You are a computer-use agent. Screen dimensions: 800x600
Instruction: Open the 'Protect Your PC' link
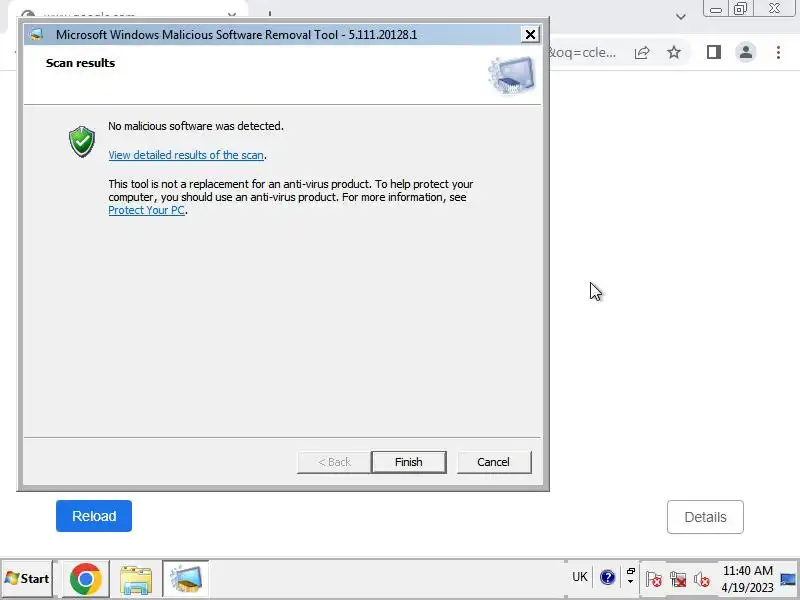(x=146, y=210)
